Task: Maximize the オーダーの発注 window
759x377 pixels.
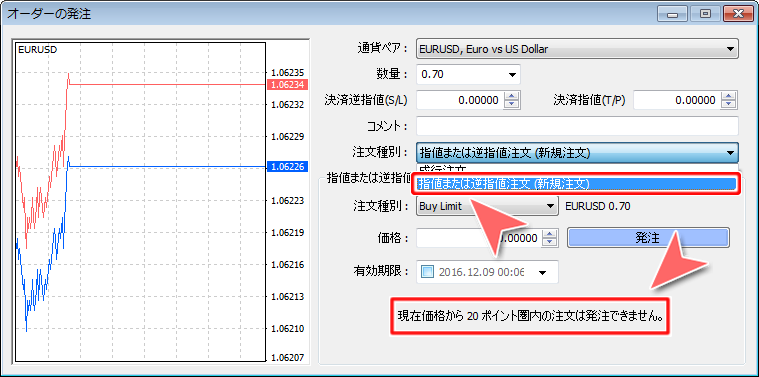Action: coord(704,14)
